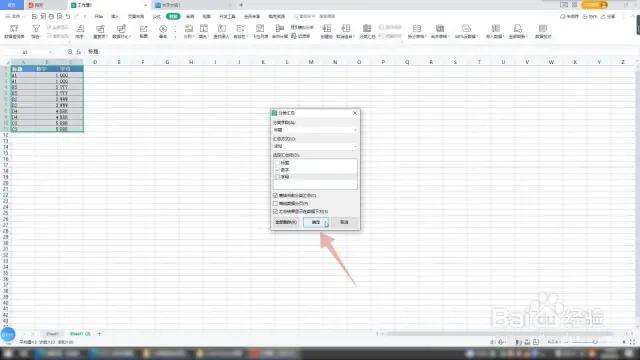Screen dimensions: 640x360
Task: Click the Sheet1 (2) sheet tab
Action: (x=80, y=334)
